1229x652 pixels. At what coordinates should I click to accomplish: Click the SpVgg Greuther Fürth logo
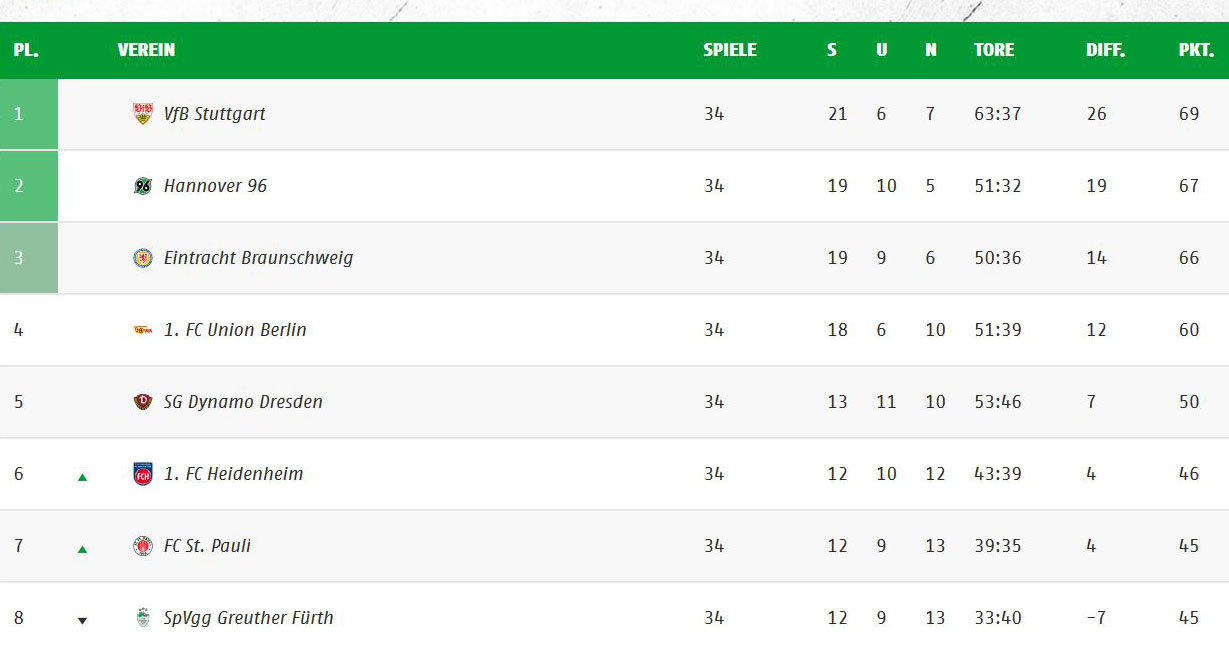click(143, 618)
